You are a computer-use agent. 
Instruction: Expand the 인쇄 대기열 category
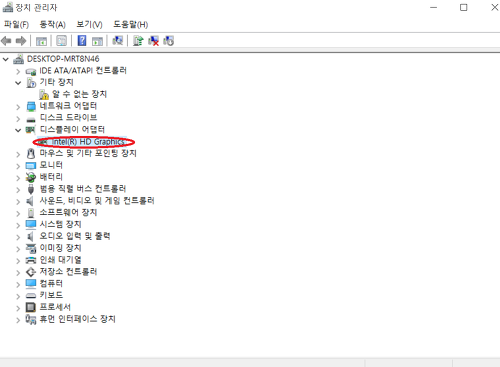pos(18,261)
